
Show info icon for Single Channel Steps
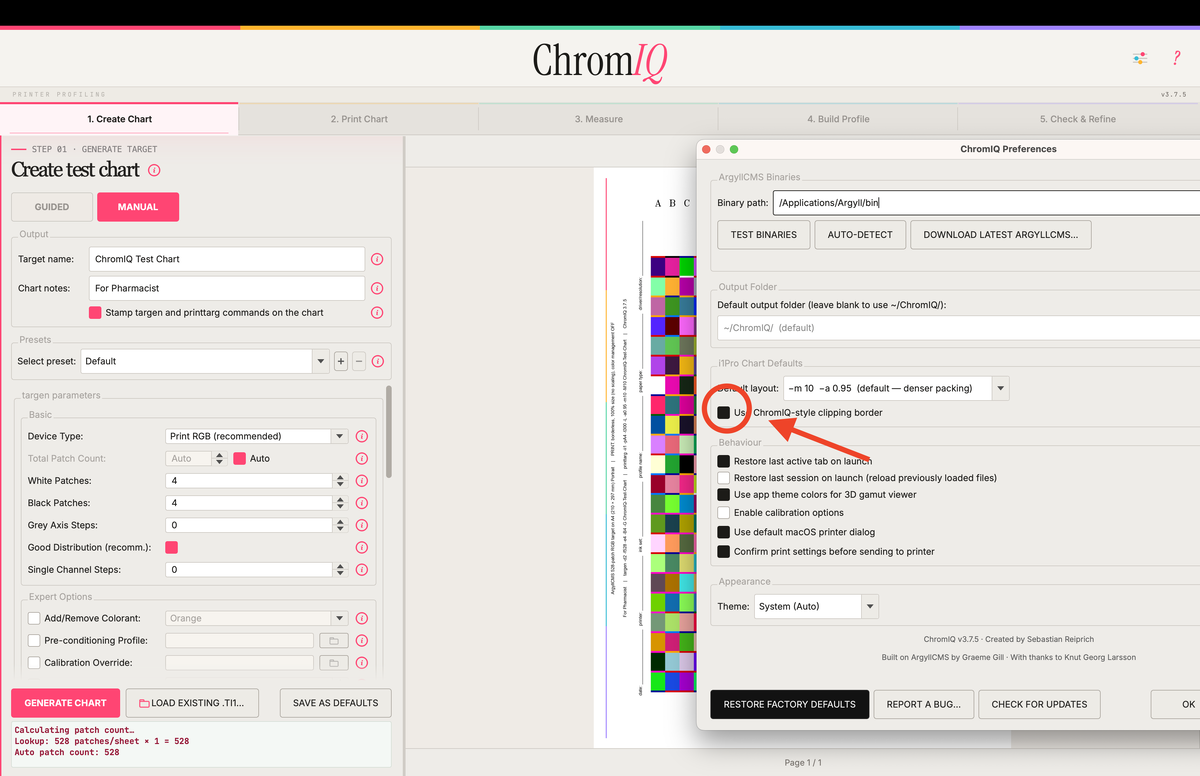362,570
